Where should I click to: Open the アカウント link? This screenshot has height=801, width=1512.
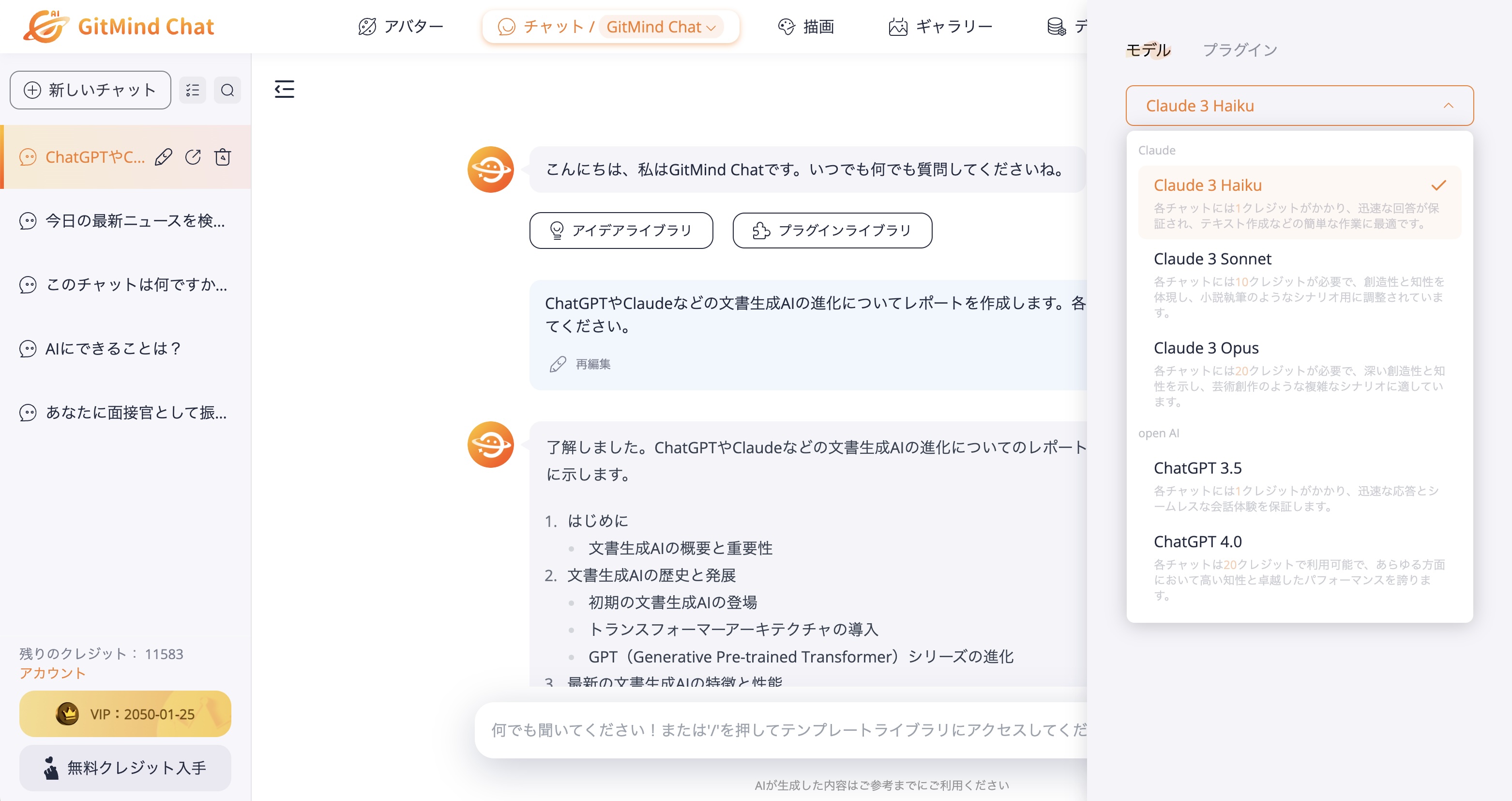coord(53,674)
